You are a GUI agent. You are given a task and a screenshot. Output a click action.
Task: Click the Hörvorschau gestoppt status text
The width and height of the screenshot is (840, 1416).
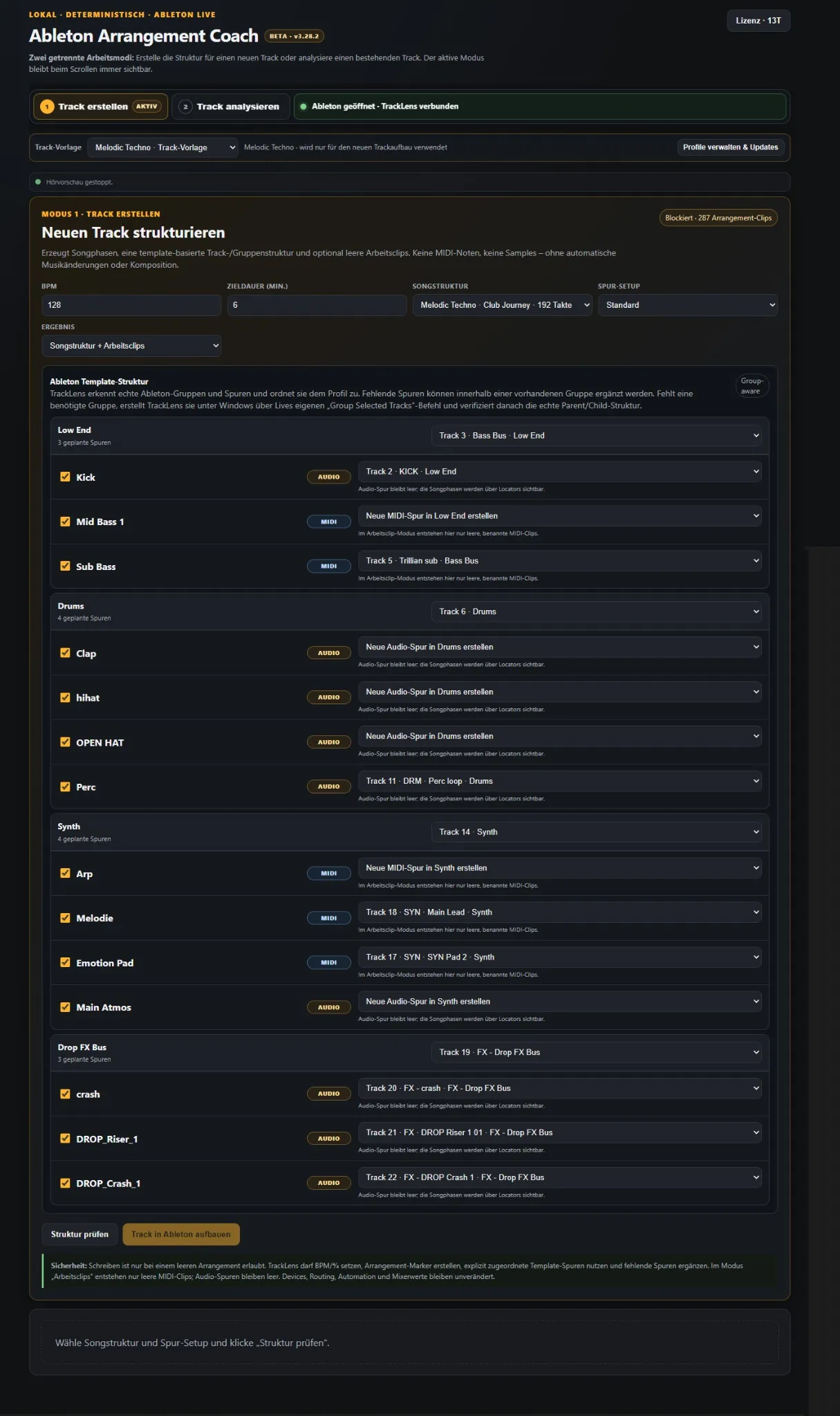click(x=80, y=183)
